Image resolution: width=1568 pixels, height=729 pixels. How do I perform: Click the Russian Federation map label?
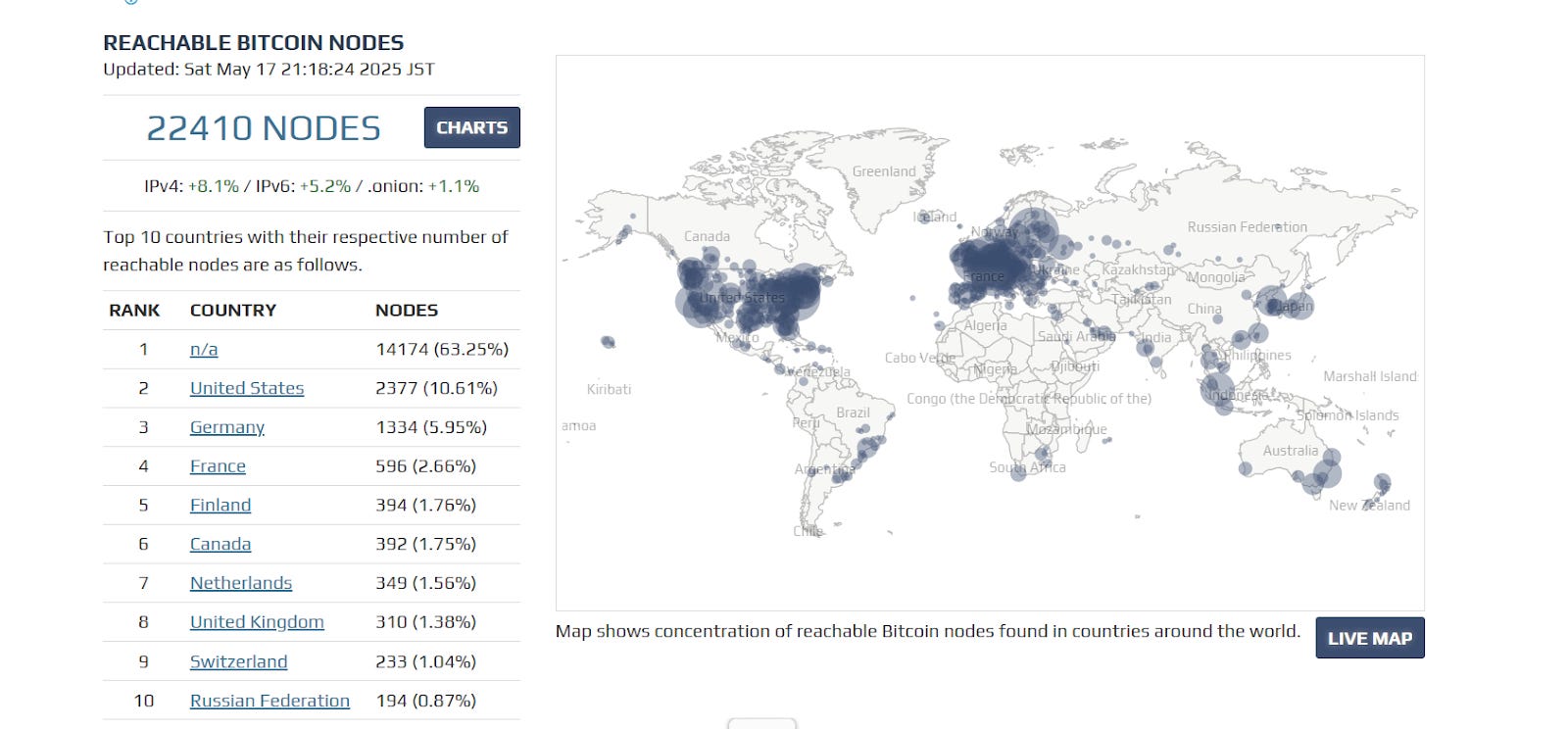[x=1247, y=227]
